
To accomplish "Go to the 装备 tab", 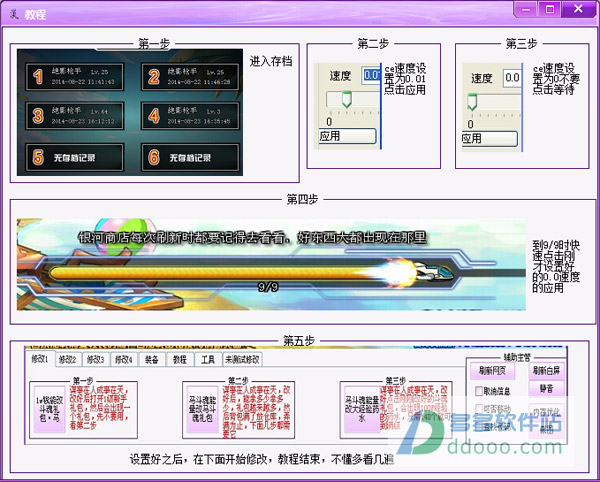I will coord(152,360).
